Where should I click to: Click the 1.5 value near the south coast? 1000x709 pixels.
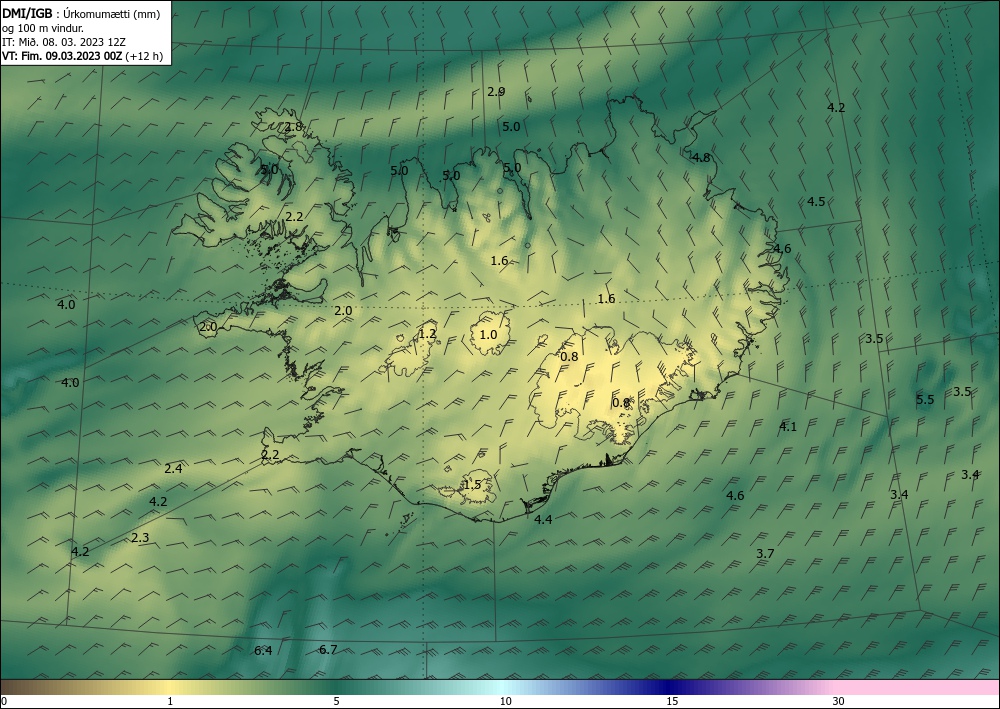point(472,485)
